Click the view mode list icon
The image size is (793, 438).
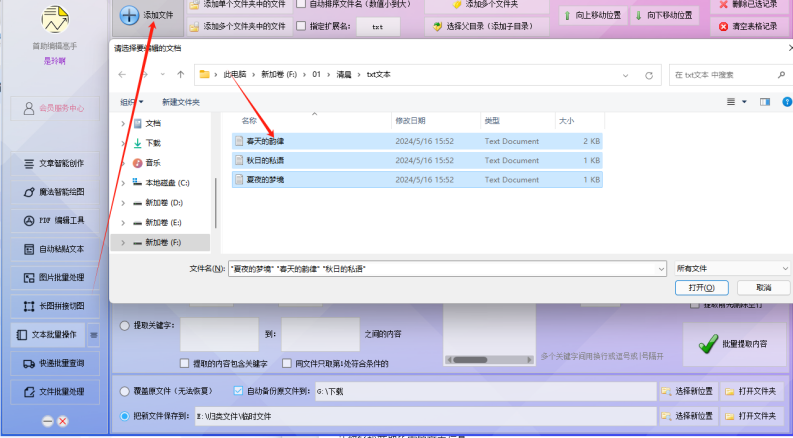tap(731, 102)
